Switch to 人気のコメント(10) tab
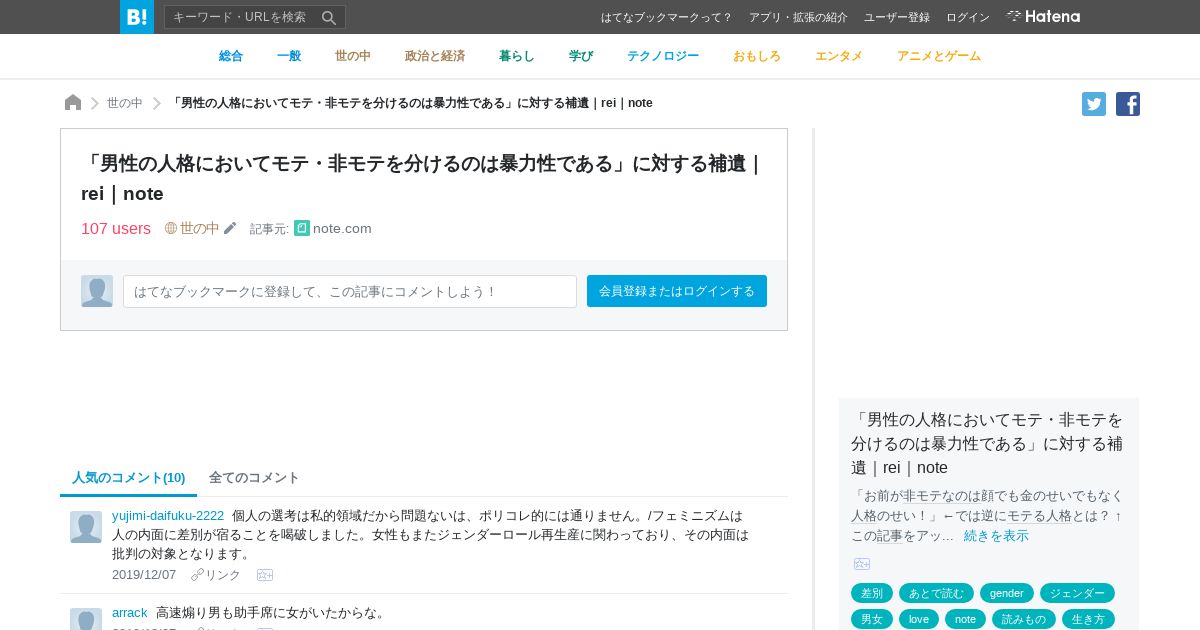The width and height of the screenshot is (1200, 630). pyautogui.click(x=129, y=477)
